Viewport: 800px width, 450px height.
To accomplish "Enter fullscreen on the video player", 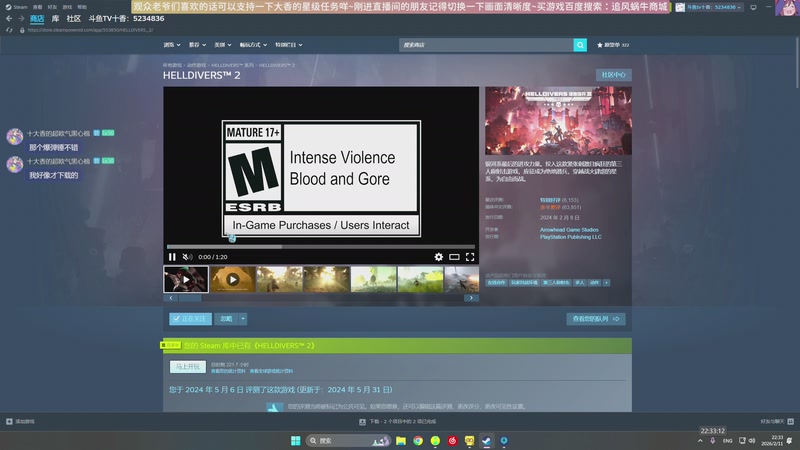I will 470,257.
